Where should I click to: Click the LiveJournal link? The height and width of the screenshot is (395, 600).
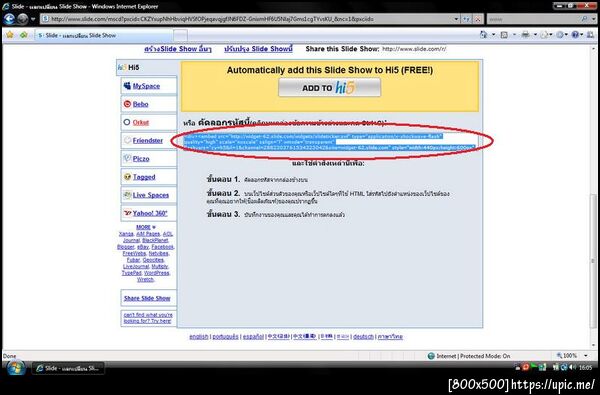[x=135, y=266]
